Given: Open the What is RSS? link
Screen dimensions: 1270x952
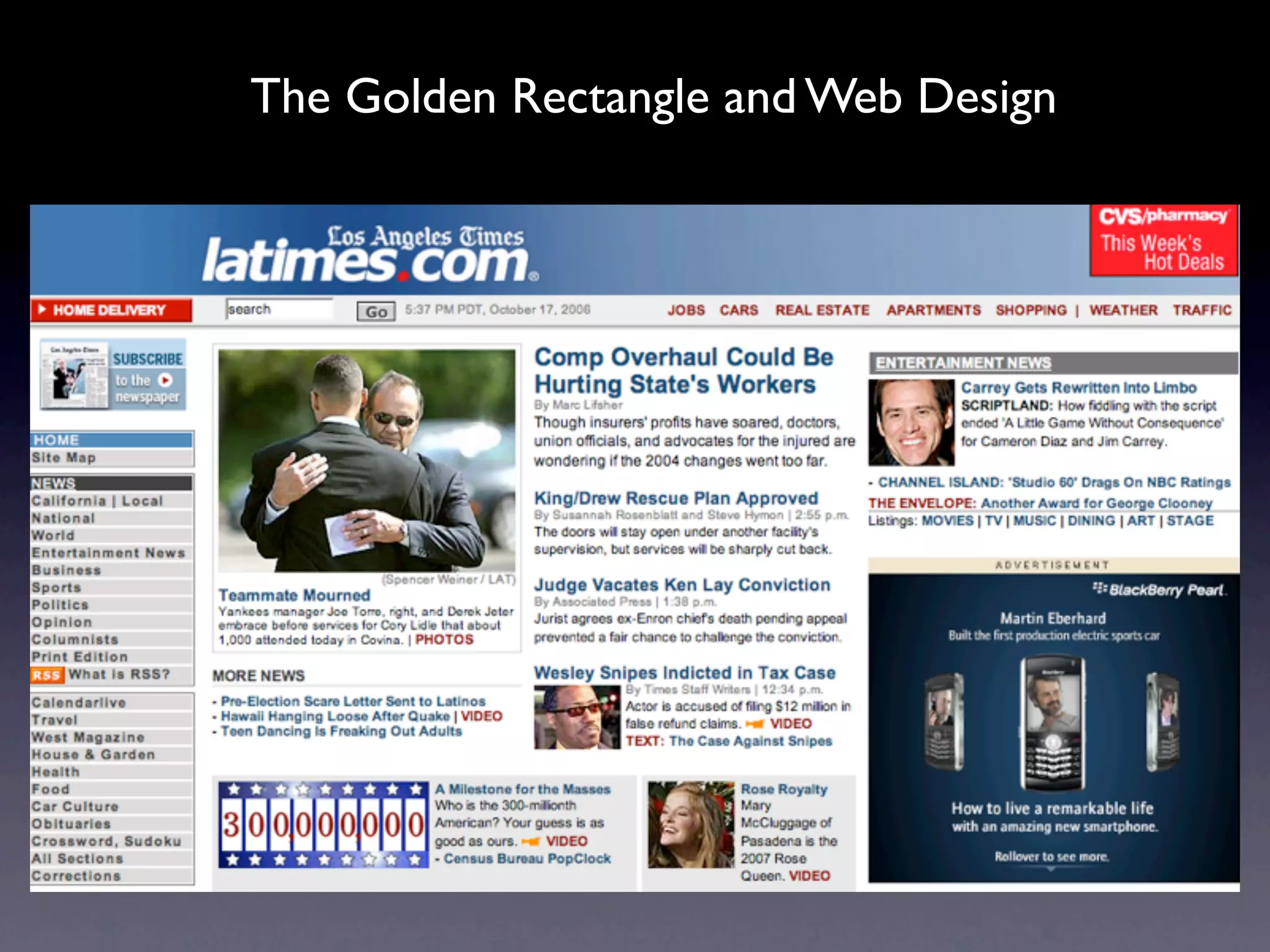Looking at the screenshot, I should pyautogui.click(x=119, y=674).
